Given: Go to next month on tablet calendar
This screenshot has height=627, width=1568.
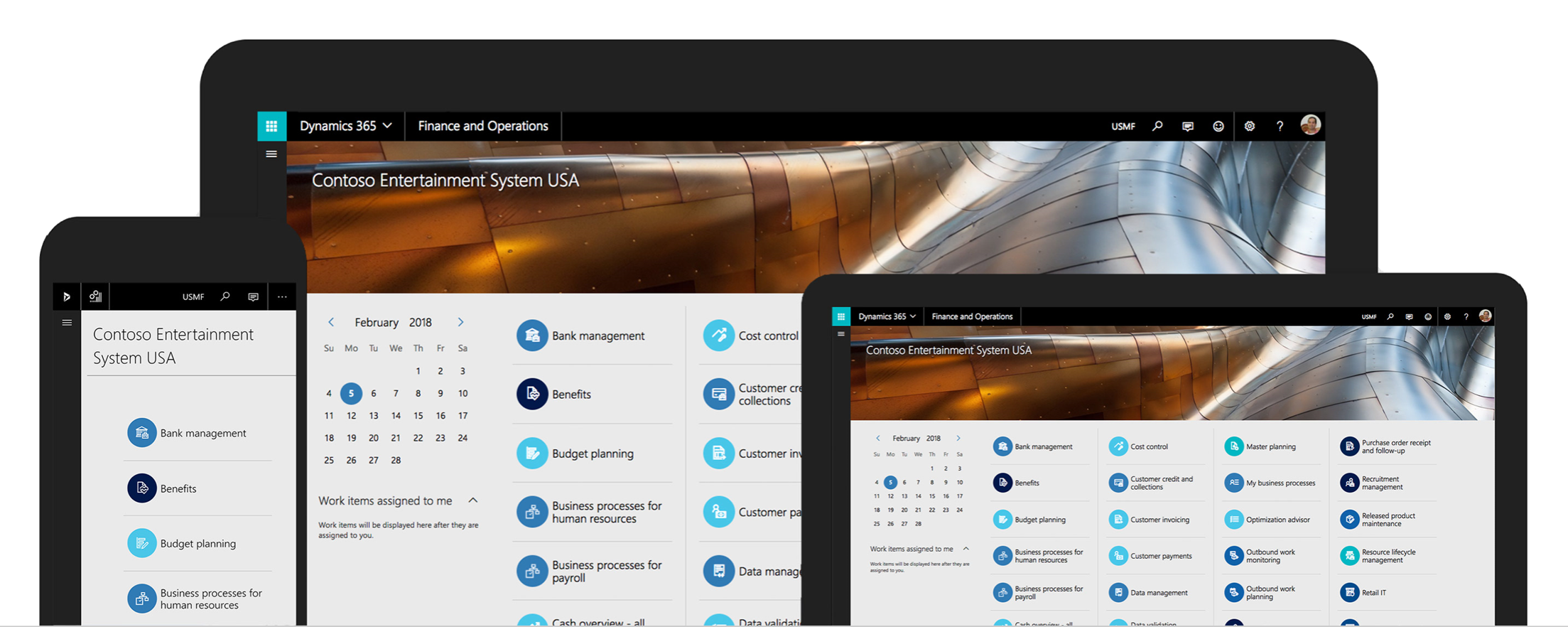Looking at the screenshot, I should tap(958, 438).
